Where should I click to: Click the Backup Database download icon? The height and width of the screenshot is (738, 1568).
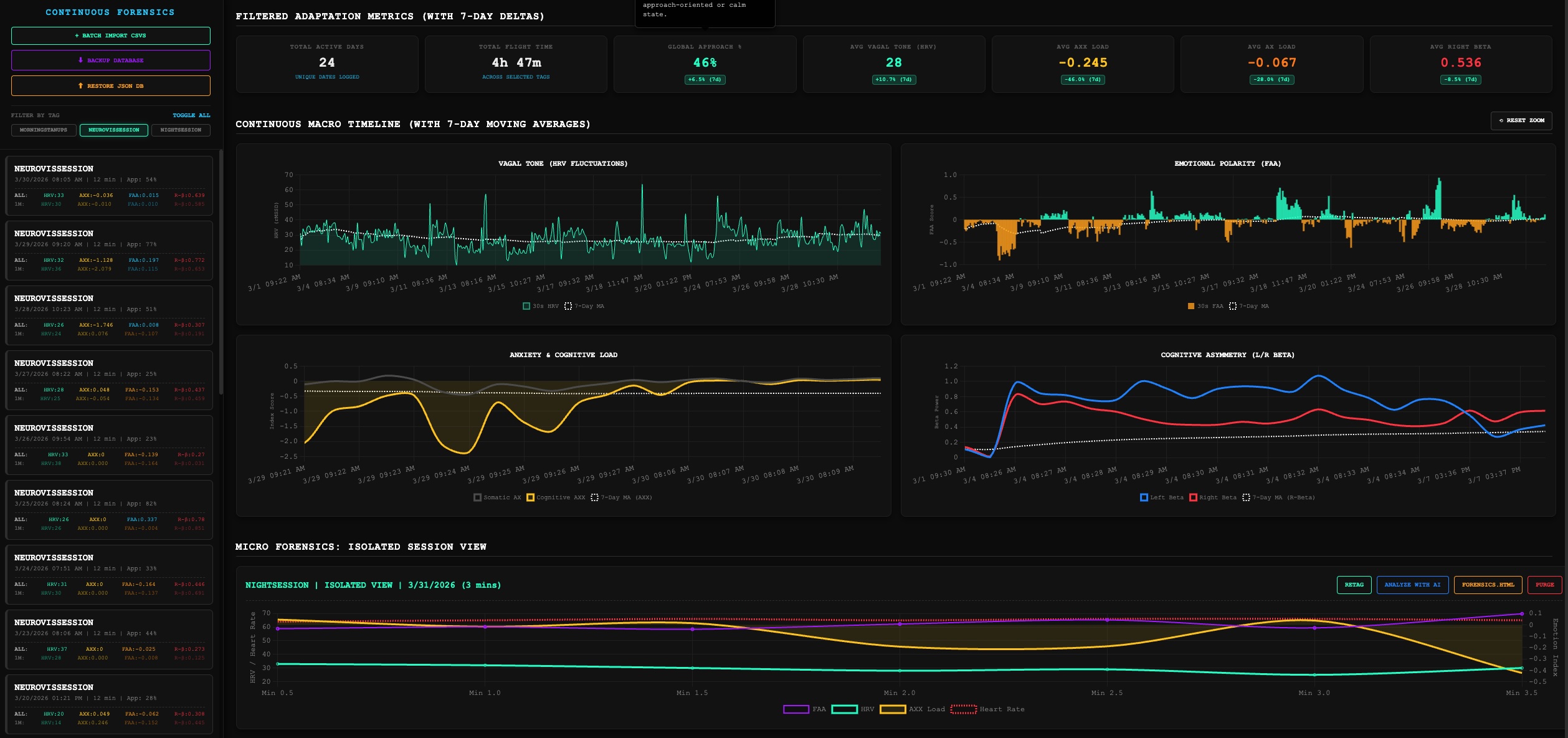(x=80, y=60)
